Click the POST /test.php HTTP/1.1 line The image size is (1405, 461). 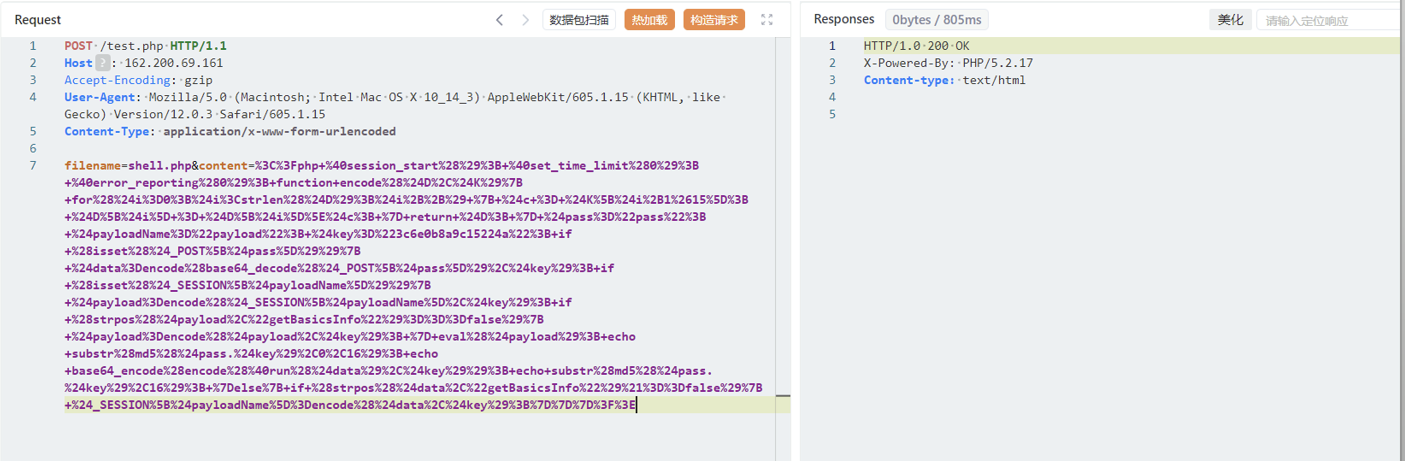pyautogui.click(x=145, y=46)
